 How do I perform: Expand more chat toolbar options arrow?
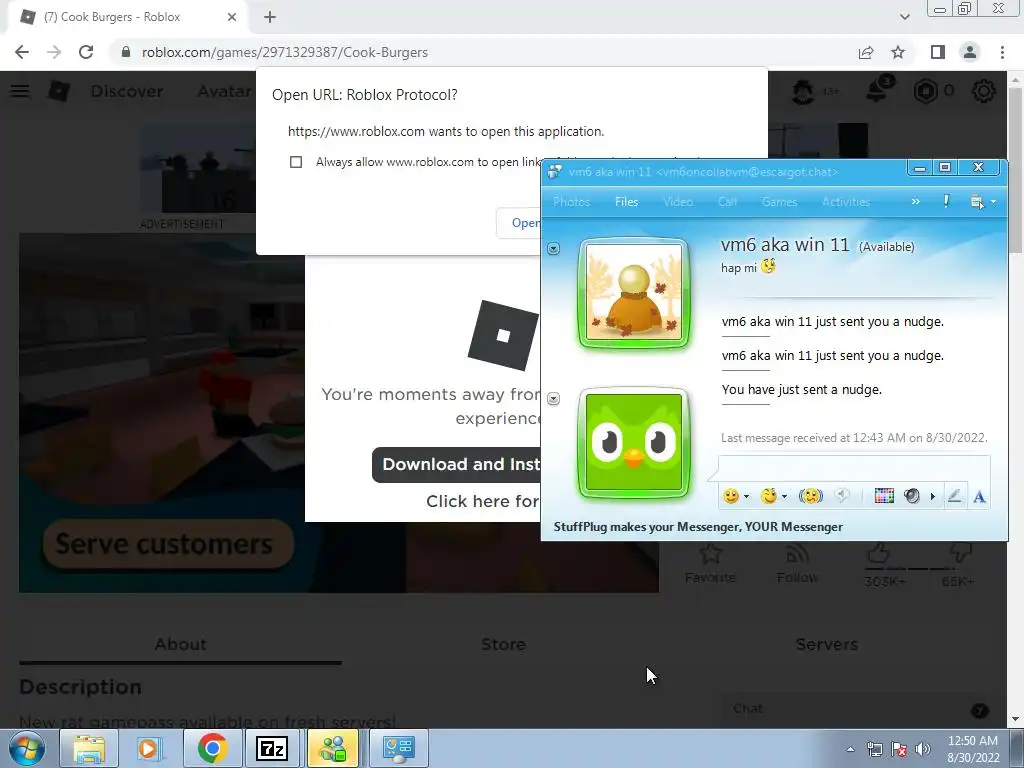pos(933,497)
